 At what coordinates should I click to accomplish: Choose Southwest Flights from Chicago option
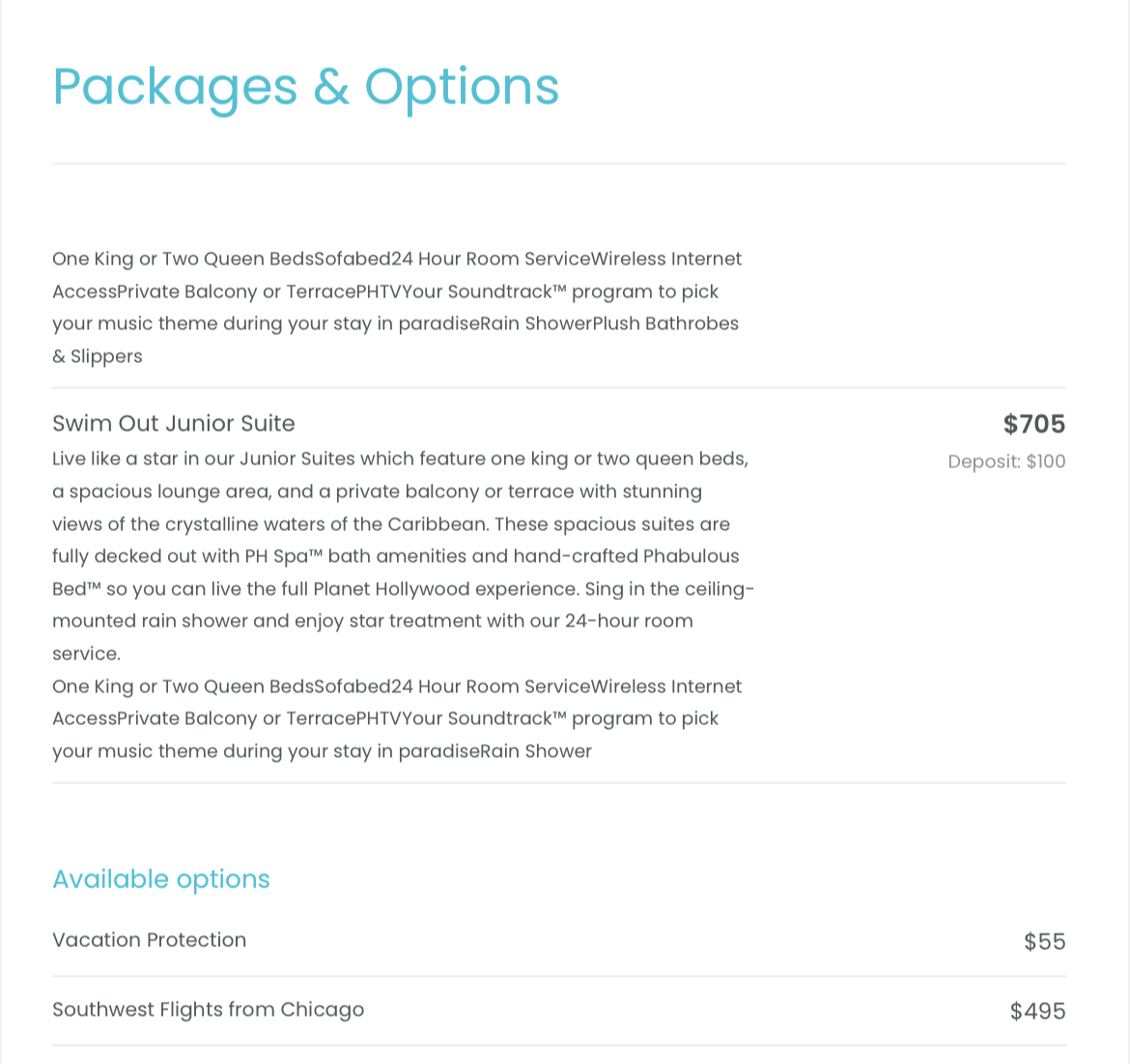point(208,1010)
